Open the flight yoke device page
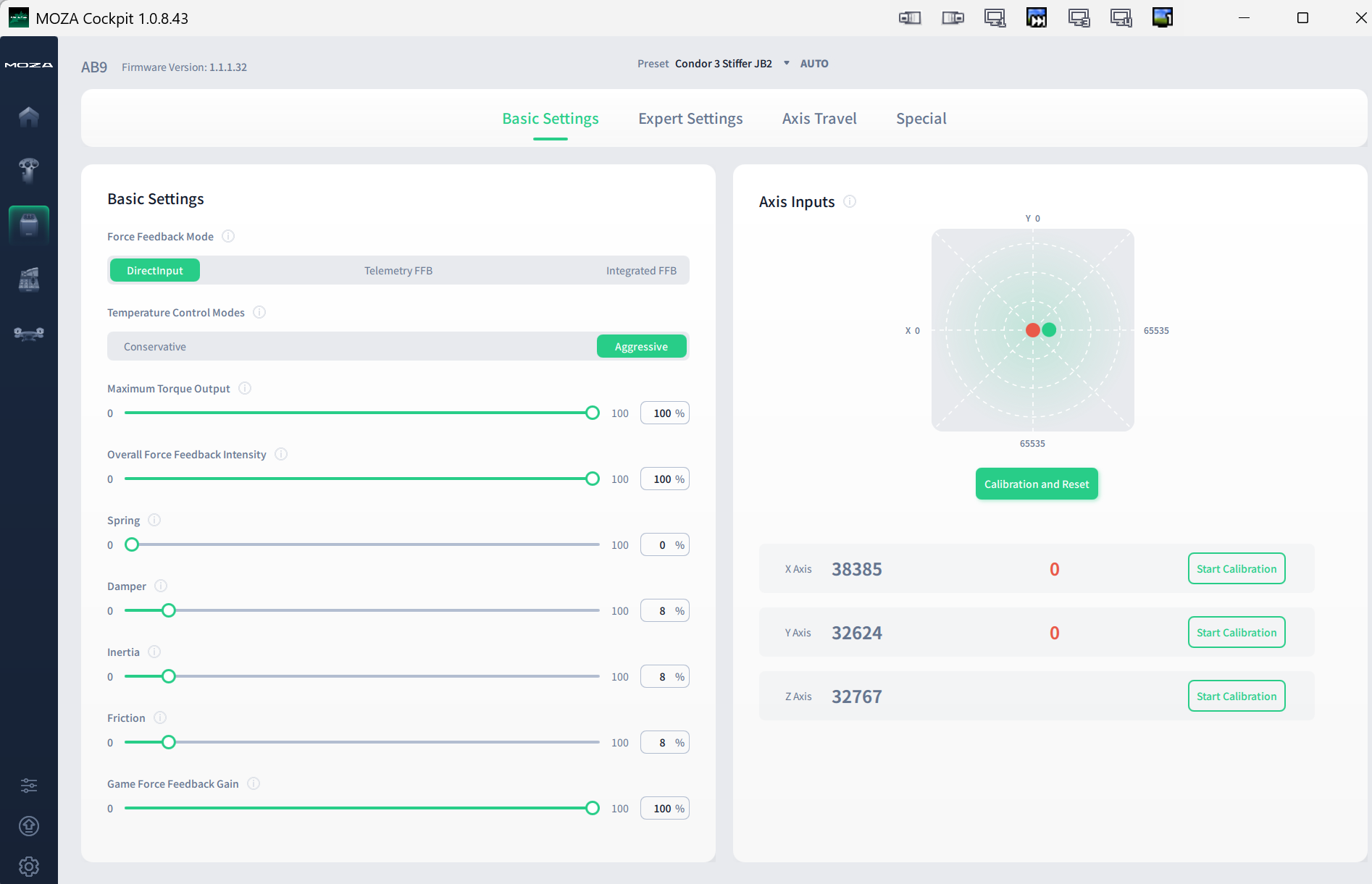 pyautogui.click(x=29, y=170)
